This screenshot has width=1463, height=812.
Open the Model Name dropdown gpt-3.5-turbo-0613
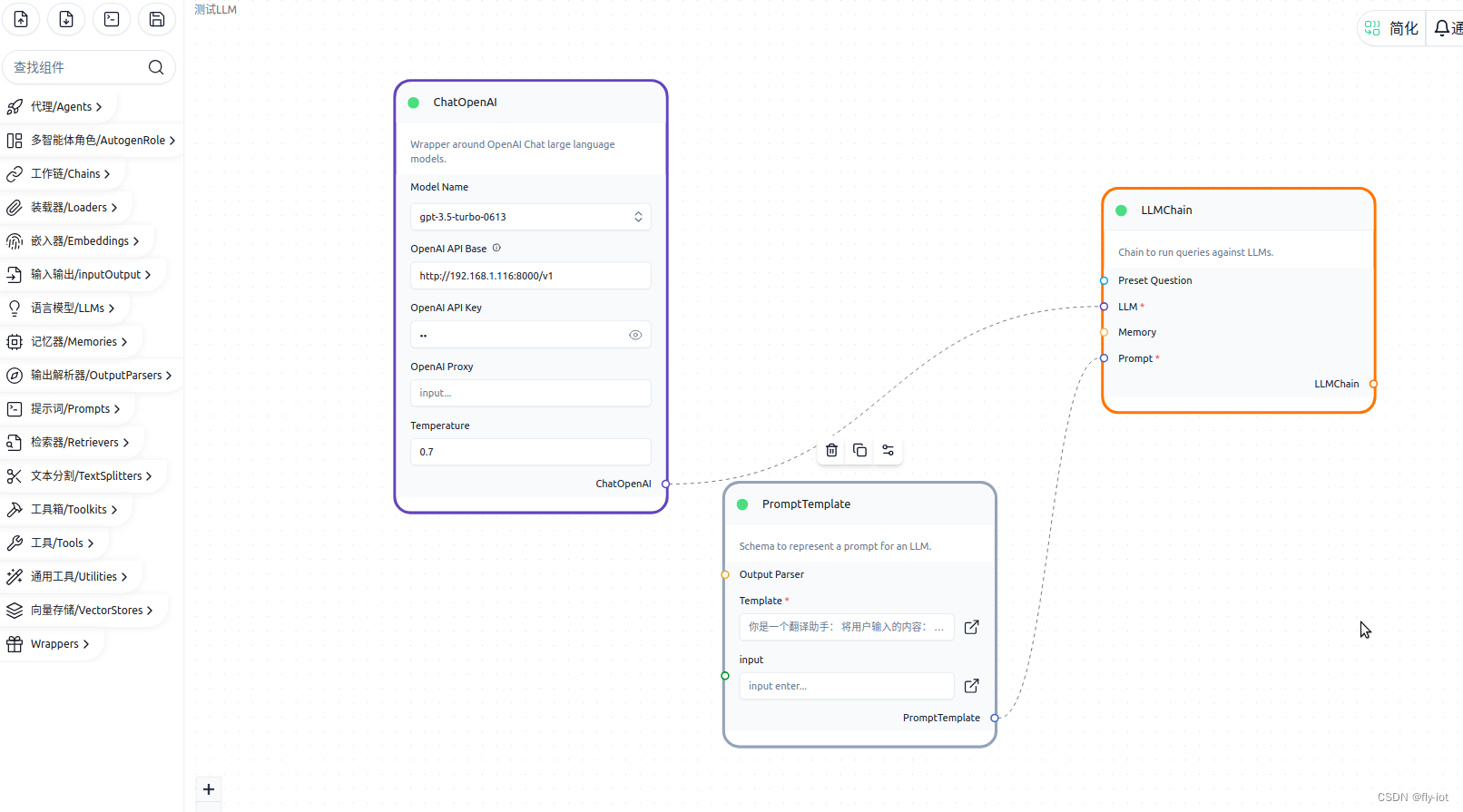pos(531,217)
